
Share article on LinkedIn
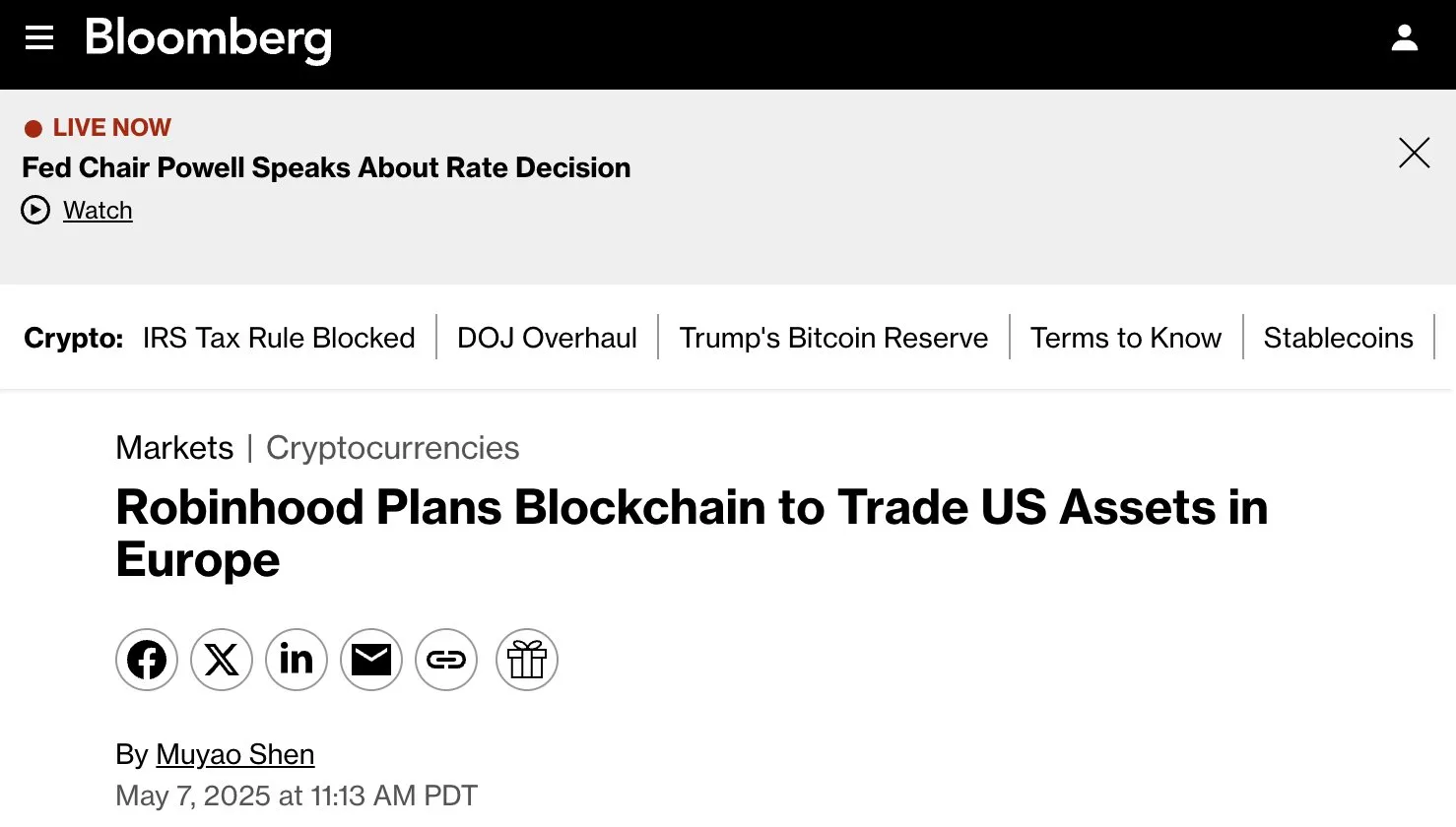point(297,660)
